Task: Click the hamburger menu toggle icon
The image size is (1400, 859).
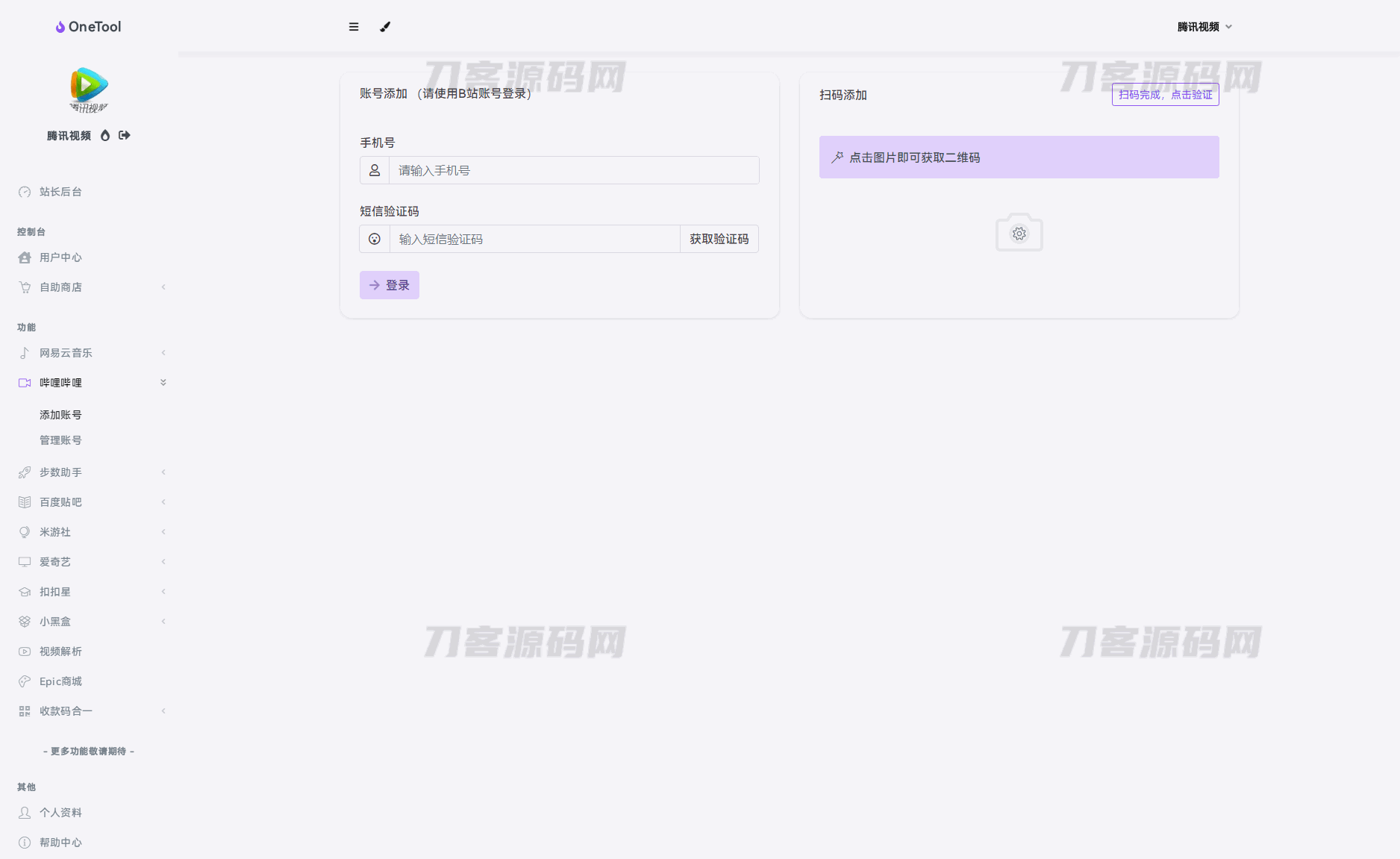Action: (354, 27)
